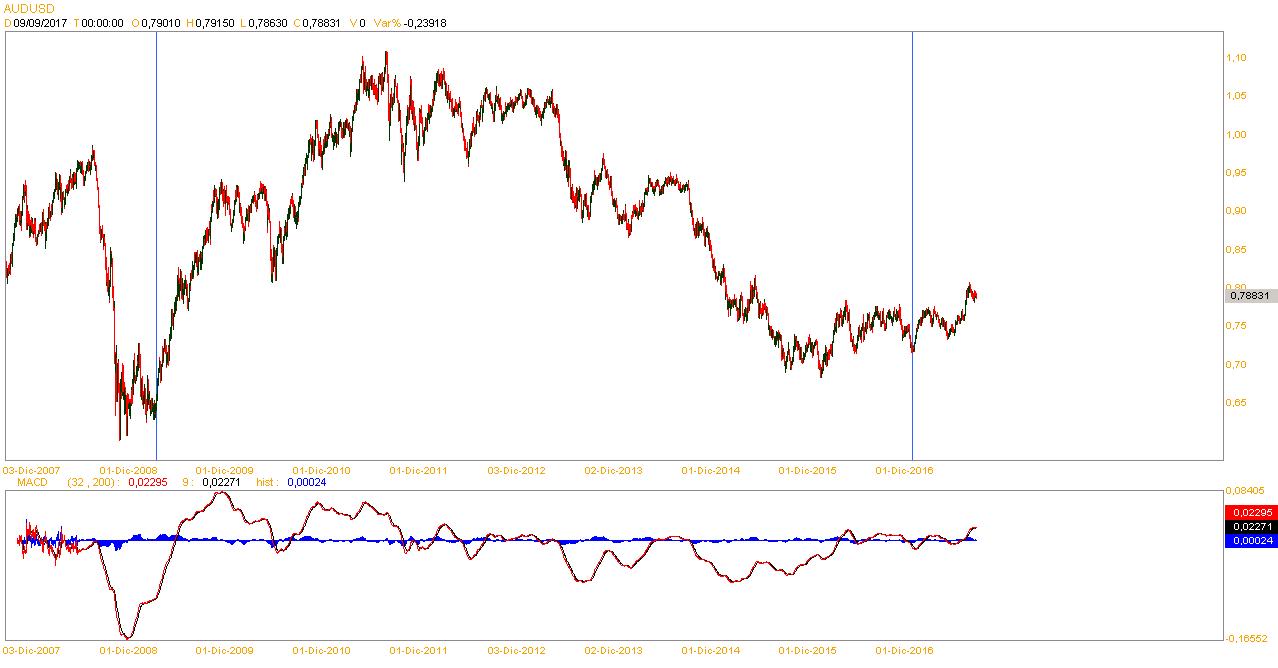Image resolution: width=1278 pixels, height=668 pixels.
Task: Click 03-Dic-2012 on the MACD panel date axis
Action: (516, 650)
